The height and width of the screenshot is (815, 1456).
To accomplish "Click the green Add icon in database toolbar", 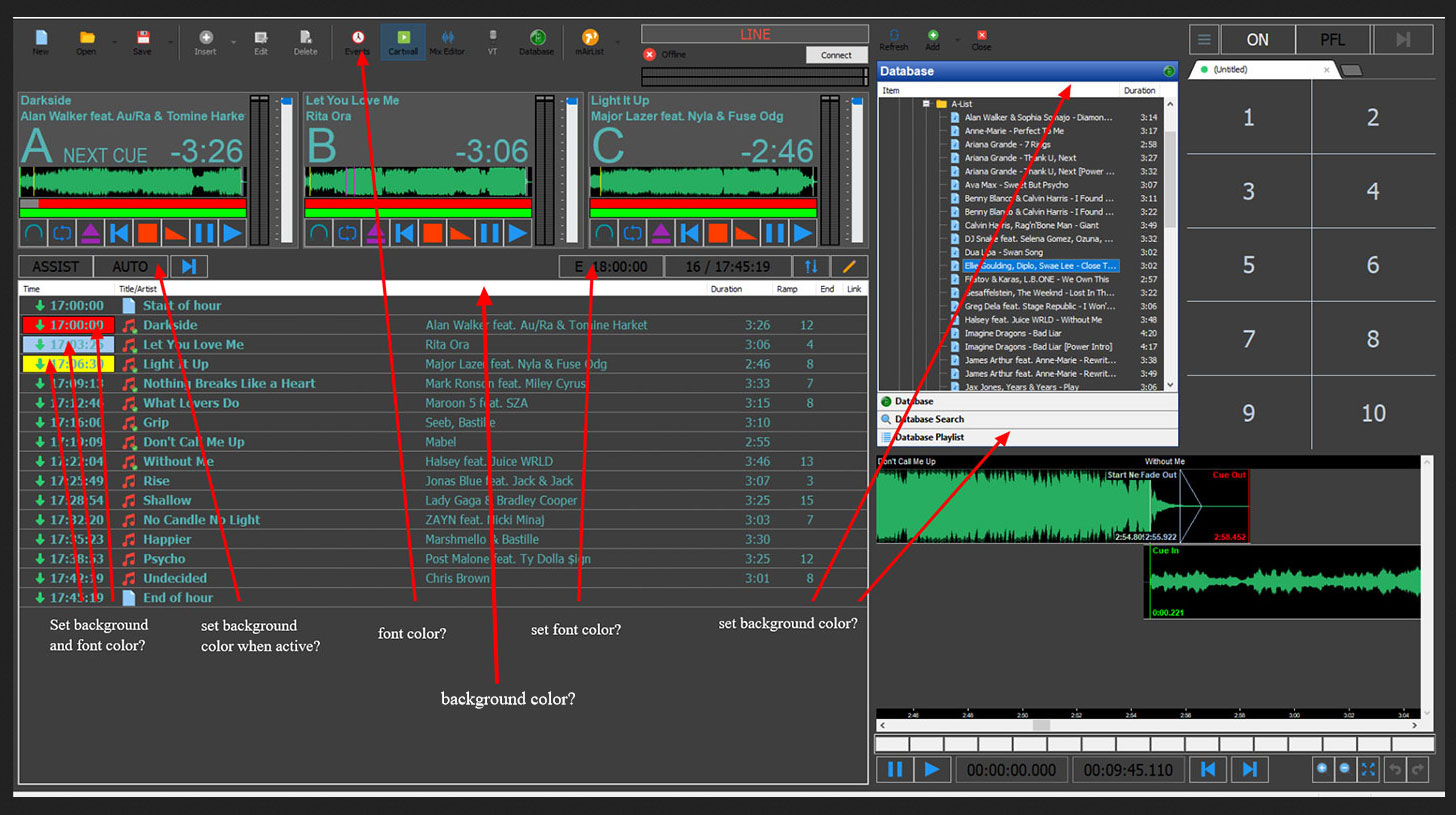I will click(x=933, y=40).
